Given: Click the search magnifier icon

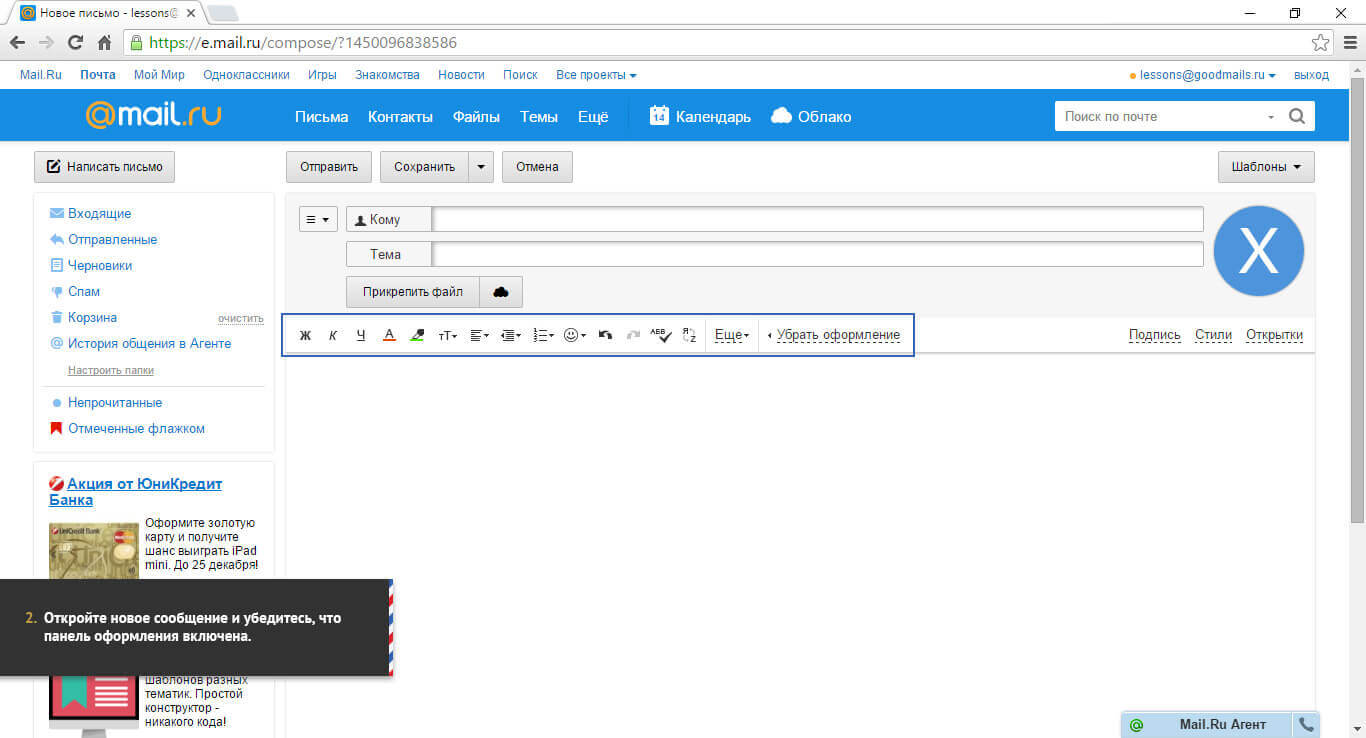Looking at the screenshot, I should [1297, 116].
